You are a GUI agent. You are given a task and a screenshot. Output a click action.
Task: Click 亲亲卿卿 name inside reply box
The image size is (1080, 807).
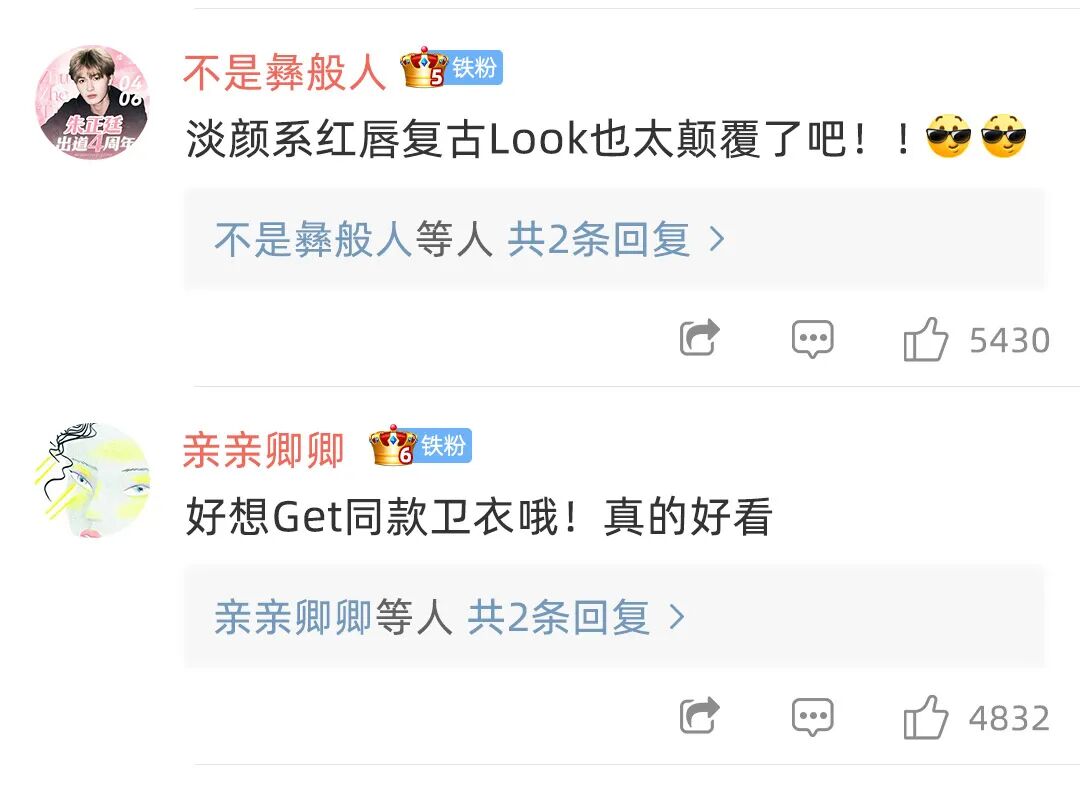pyautogui.click(x=293, y=617)
